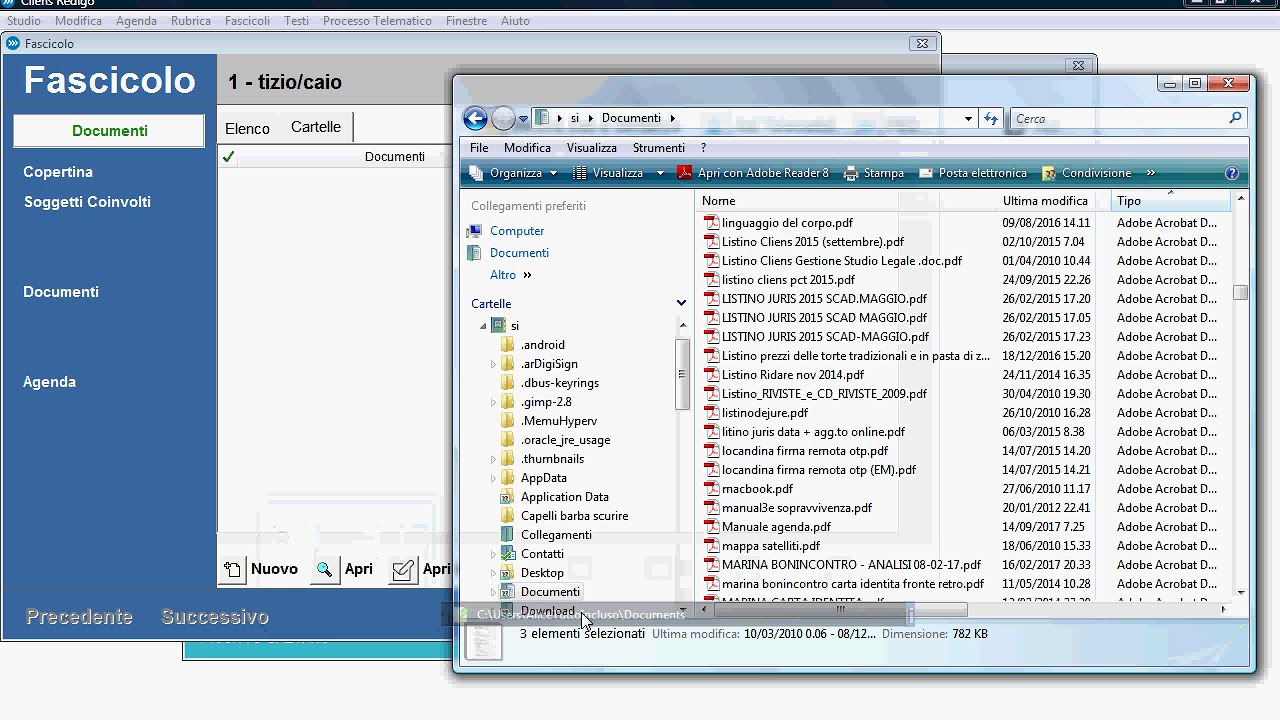Sort files by the Ultima modifica column
Image resolution: width=1280 pixels, height=720 pixels.
point(1045,201)
